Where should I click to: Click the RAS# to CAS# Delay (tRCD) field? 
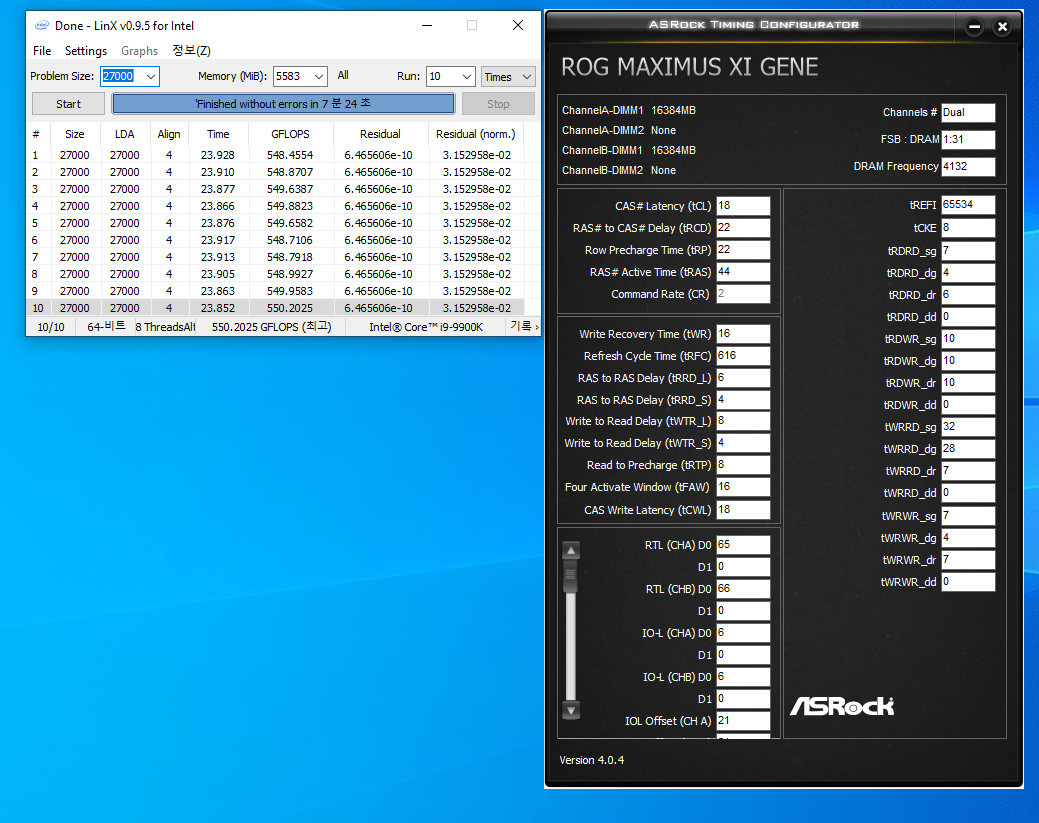pos(743,227)
